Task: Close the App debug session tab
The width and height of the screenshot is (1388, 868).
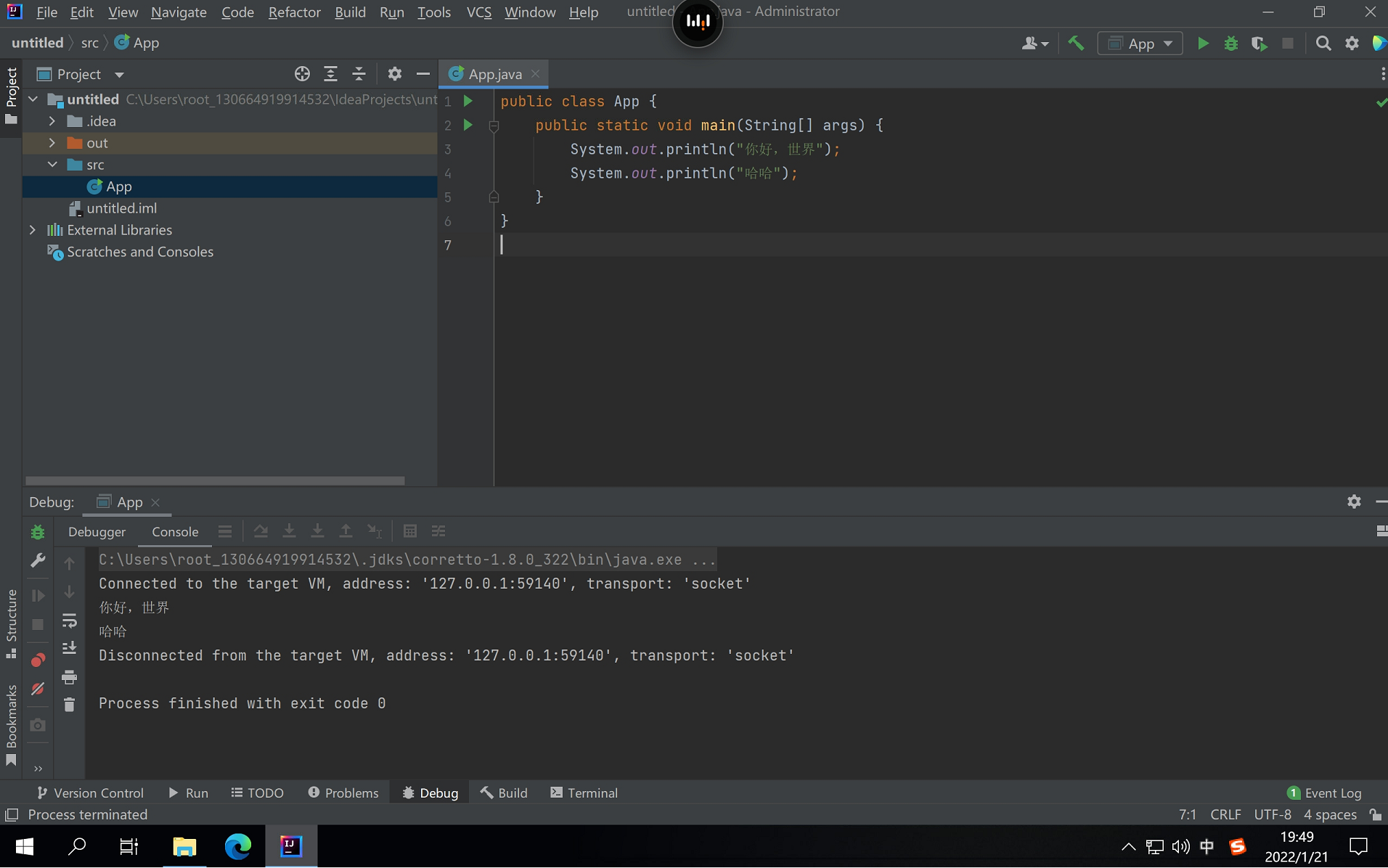Action: 155,502
